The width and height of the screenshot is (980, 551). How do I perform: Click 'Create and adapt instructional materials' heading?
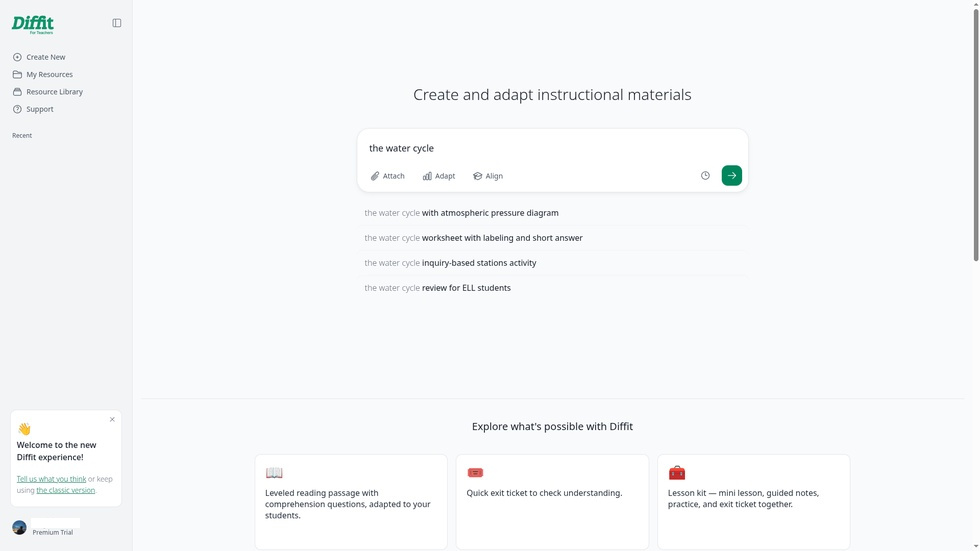point(552,94)
